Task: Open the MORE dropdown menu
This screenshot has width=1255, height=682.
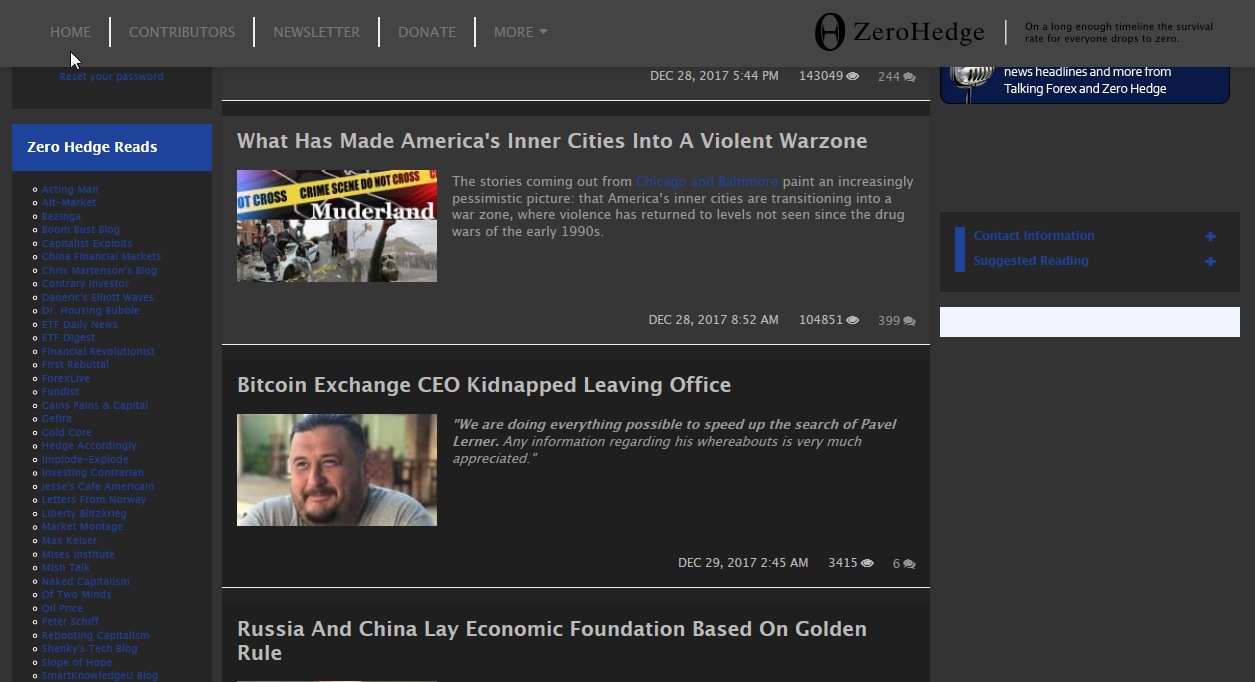Action: pos(519,31)
